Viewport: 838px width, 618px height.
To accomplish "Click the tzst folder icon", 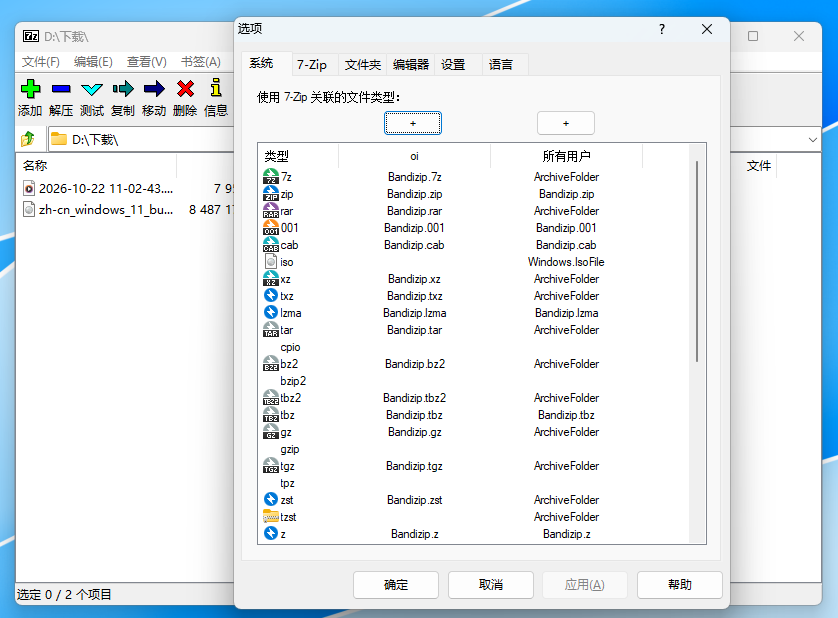I will coord(271,517).
